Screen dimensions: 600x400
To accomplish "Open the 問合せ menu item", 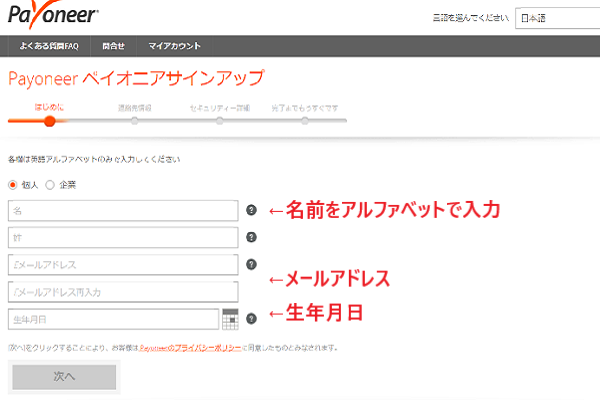I will pos(113,46).
